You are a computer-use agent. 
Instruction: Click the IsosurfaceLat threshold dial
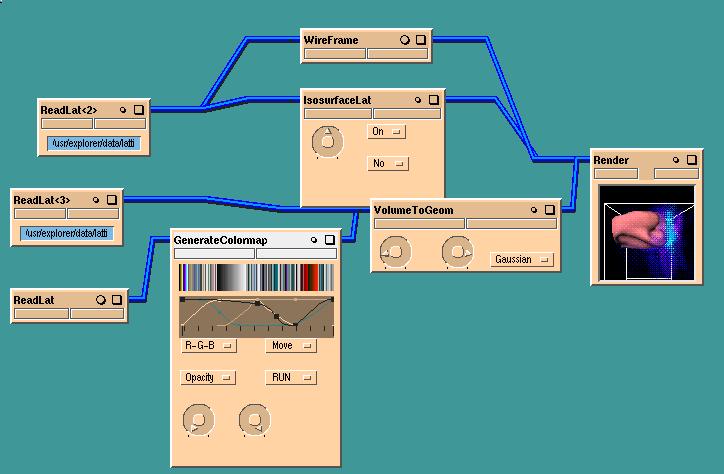pyautogui.click(x=326, y=143)
